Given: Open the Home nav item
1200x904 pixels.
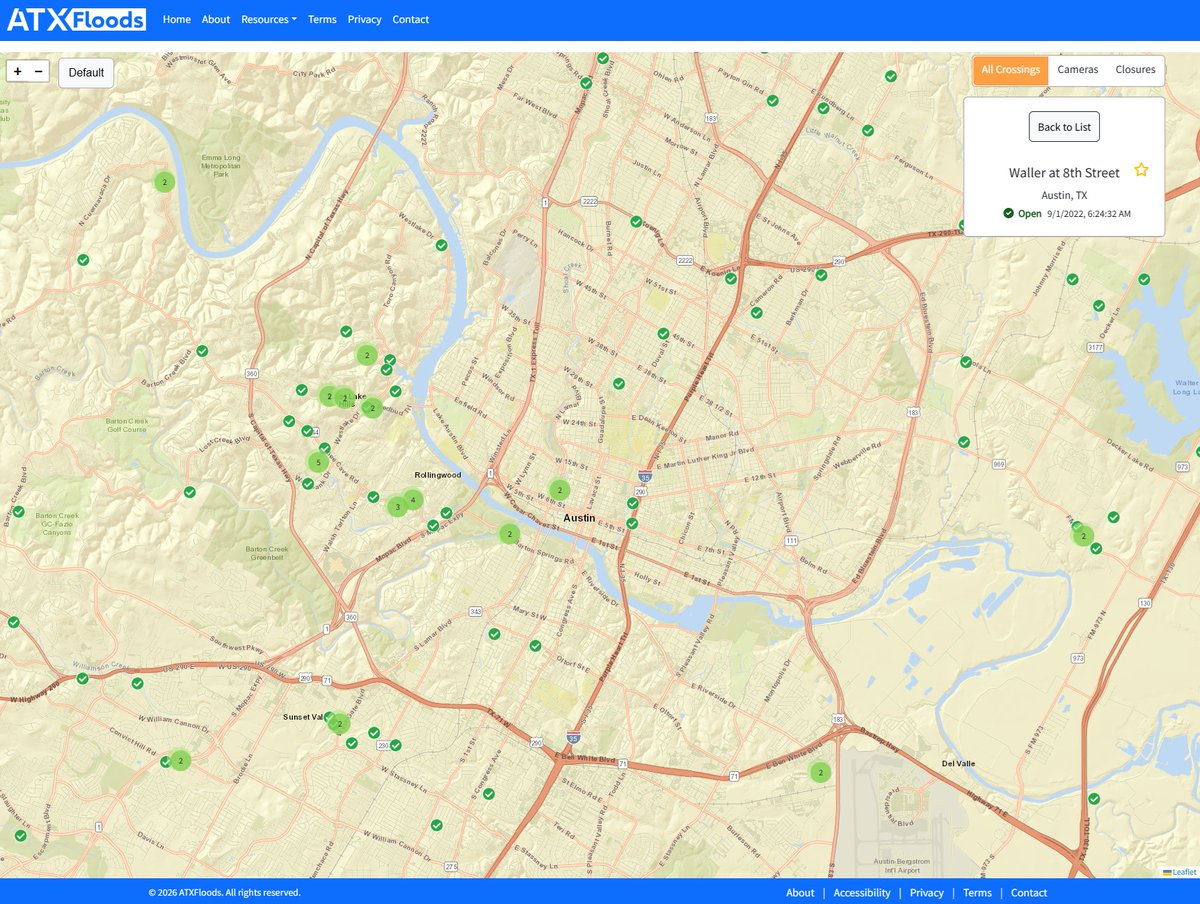Looking at the screenshot, I should pos(177,19).
